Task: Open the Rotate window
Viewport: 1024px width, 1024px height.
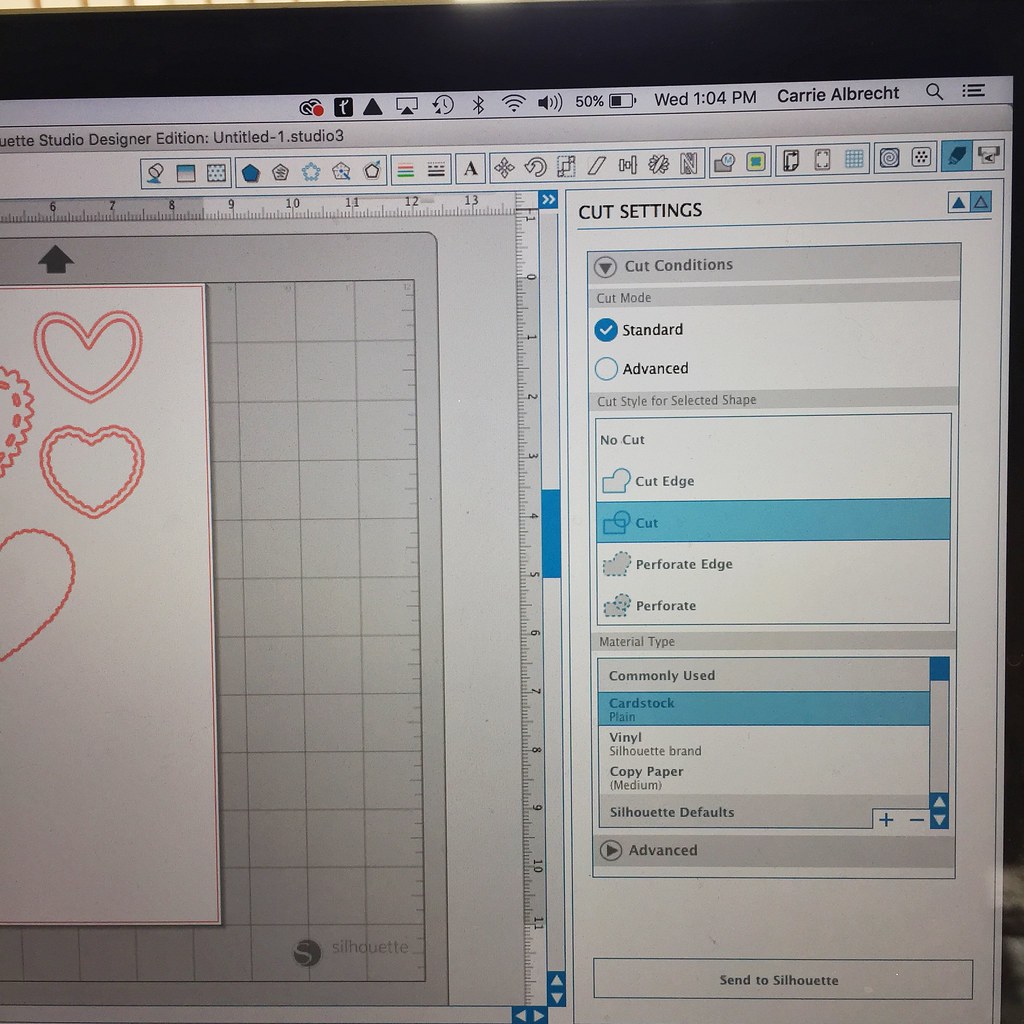Action: pos(536,167)
